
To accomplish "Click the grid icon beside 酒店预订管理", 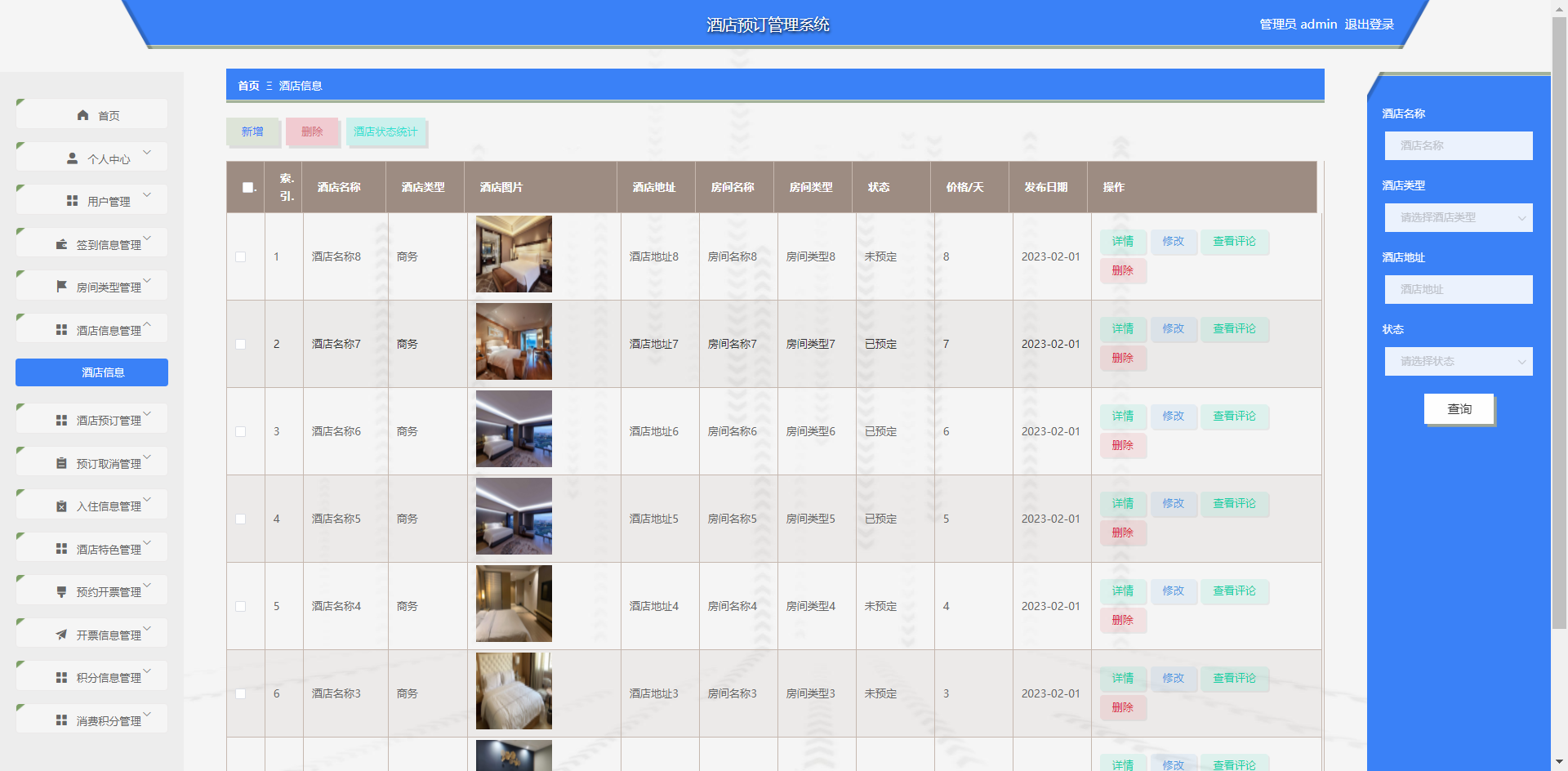I will point(61,420).
